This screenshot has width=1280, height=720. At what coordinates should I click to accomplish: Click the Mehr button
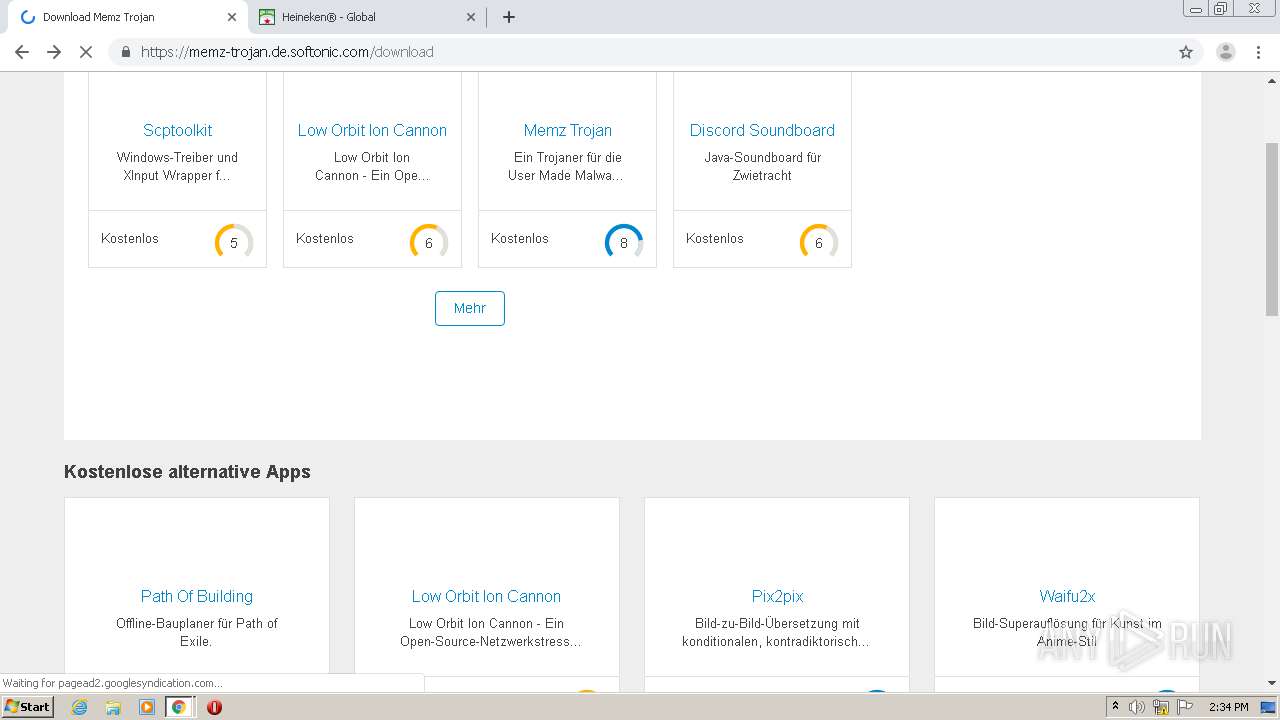tap(470, 308)
